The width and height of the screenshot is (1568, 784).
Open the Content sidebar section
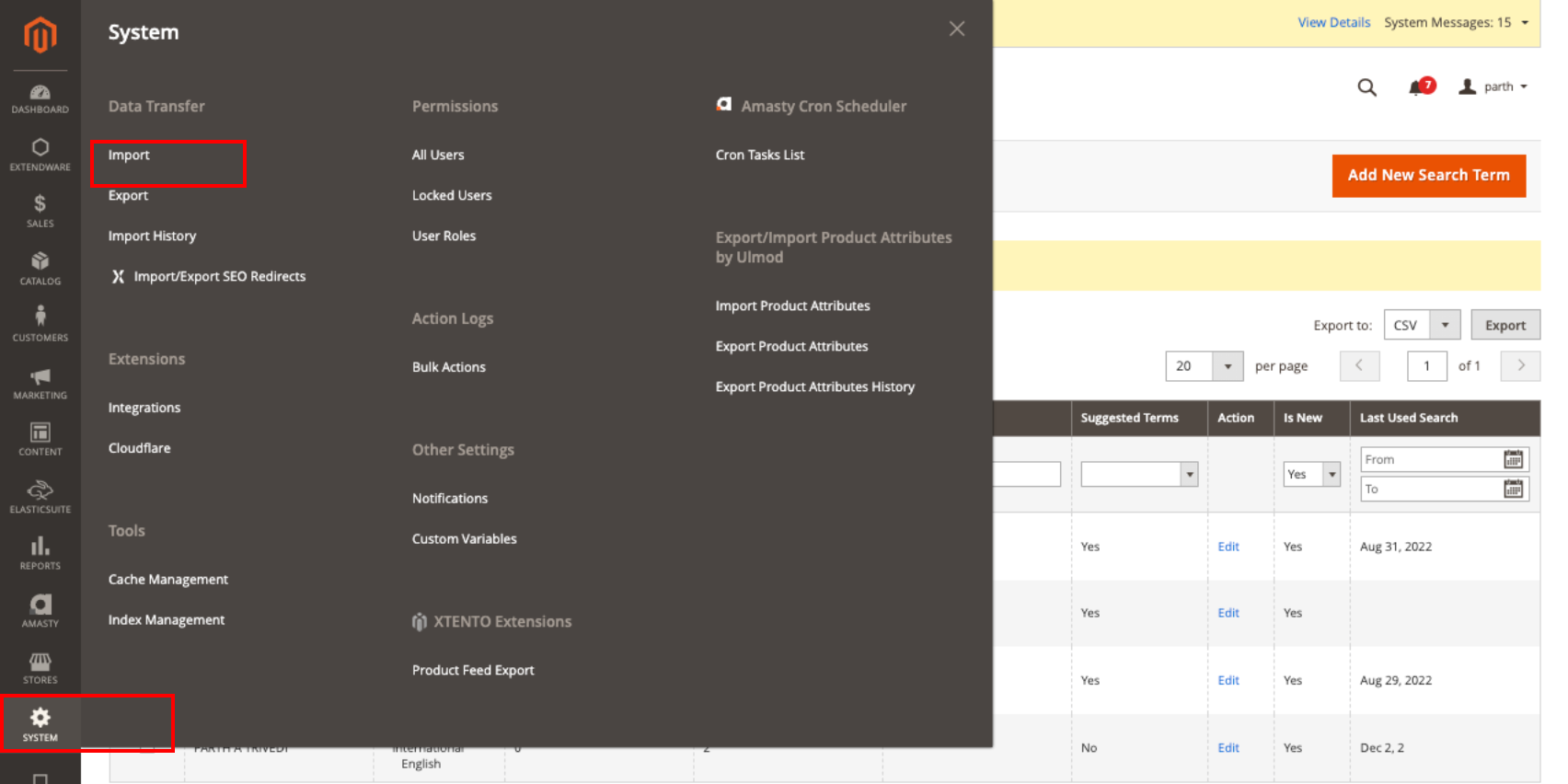pyautogui.click(x=40, y=439)
